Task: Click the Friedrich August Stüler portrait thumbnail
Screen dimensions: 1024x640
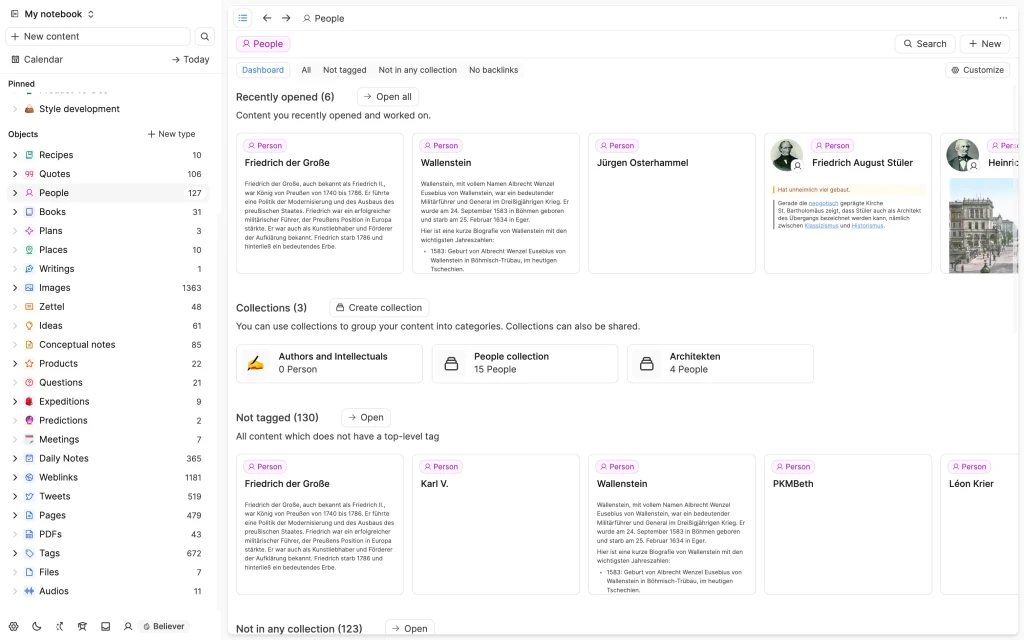Action: pyautogui.click(x=787, y=155)
